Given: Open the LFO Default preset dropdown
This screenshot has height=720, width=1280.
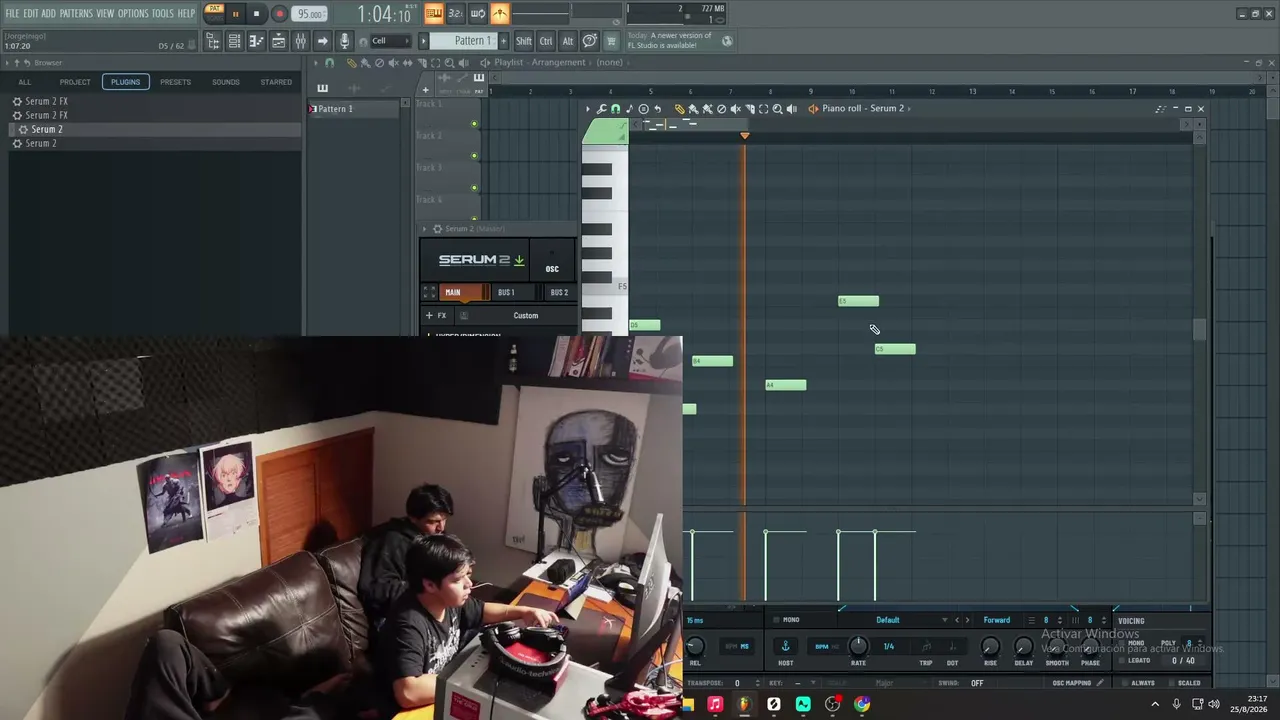Looking at the screenshot, I should [x=888, y=620].
